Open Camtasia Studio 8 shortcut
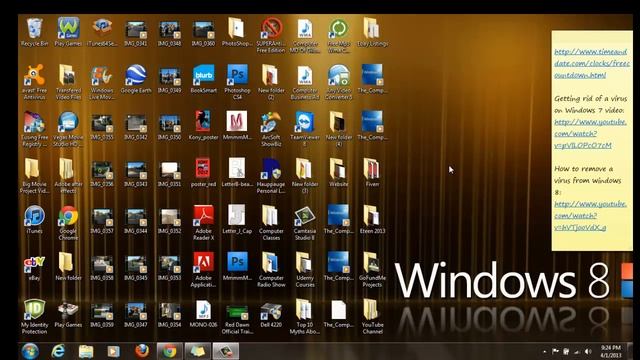The height and width of the screenshot is (360, 640). (304, 223)
